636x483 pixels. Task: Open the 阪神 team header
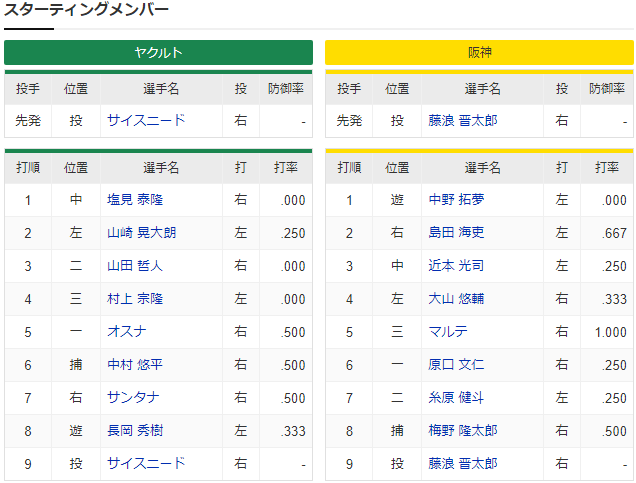coord(479,52)
